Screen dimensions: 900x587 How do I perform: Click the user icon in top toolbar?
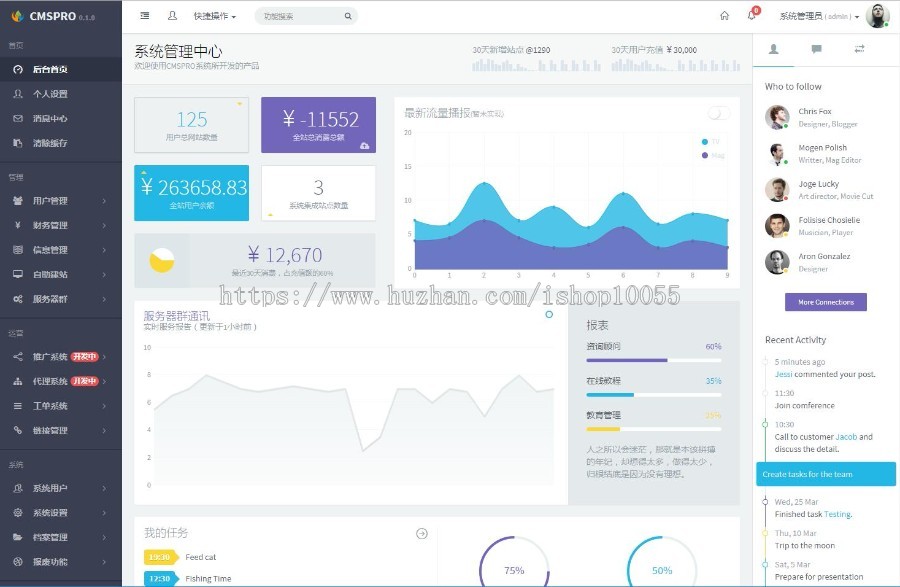coord(172,16)
